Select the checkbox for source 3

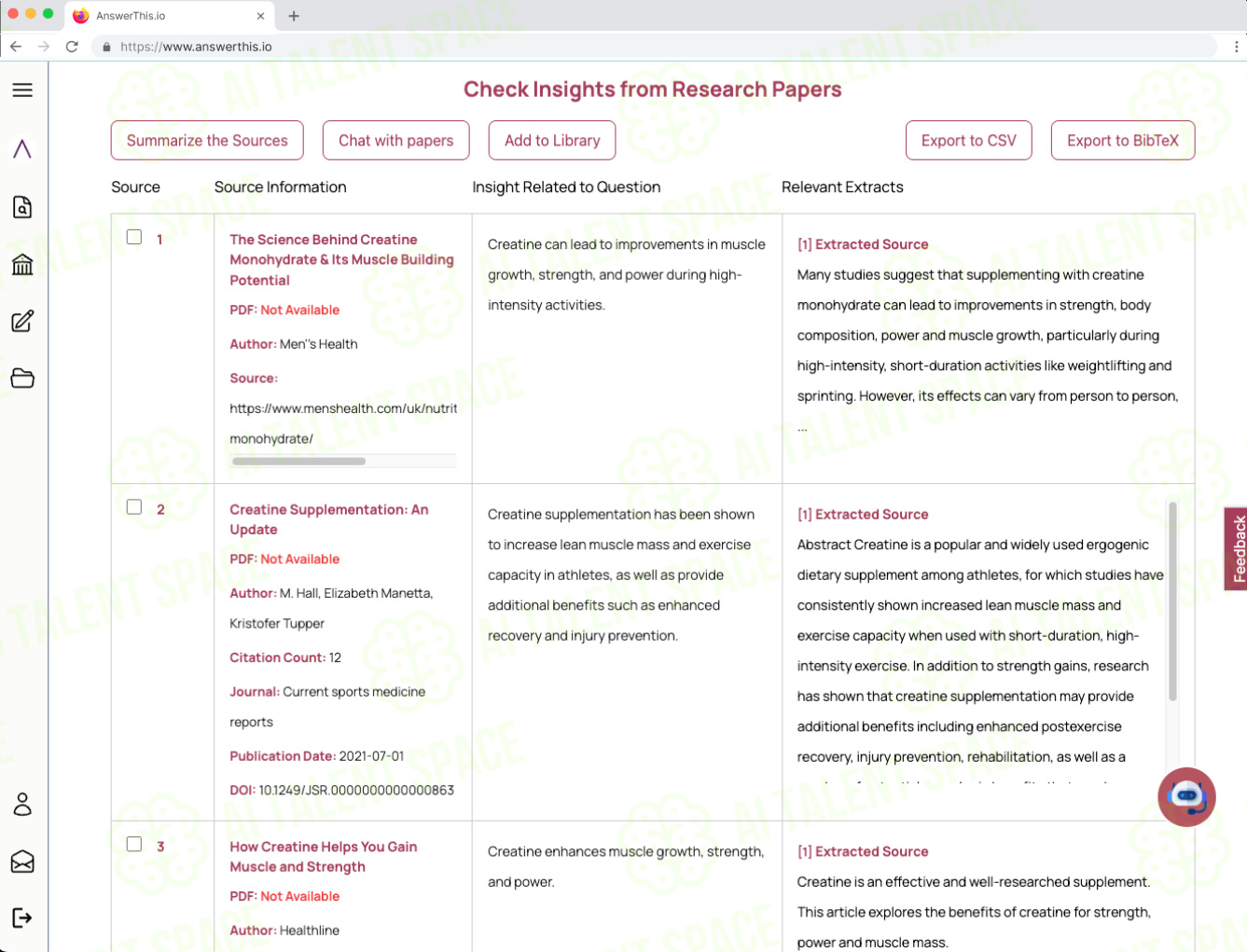click(x=134, y=844)
